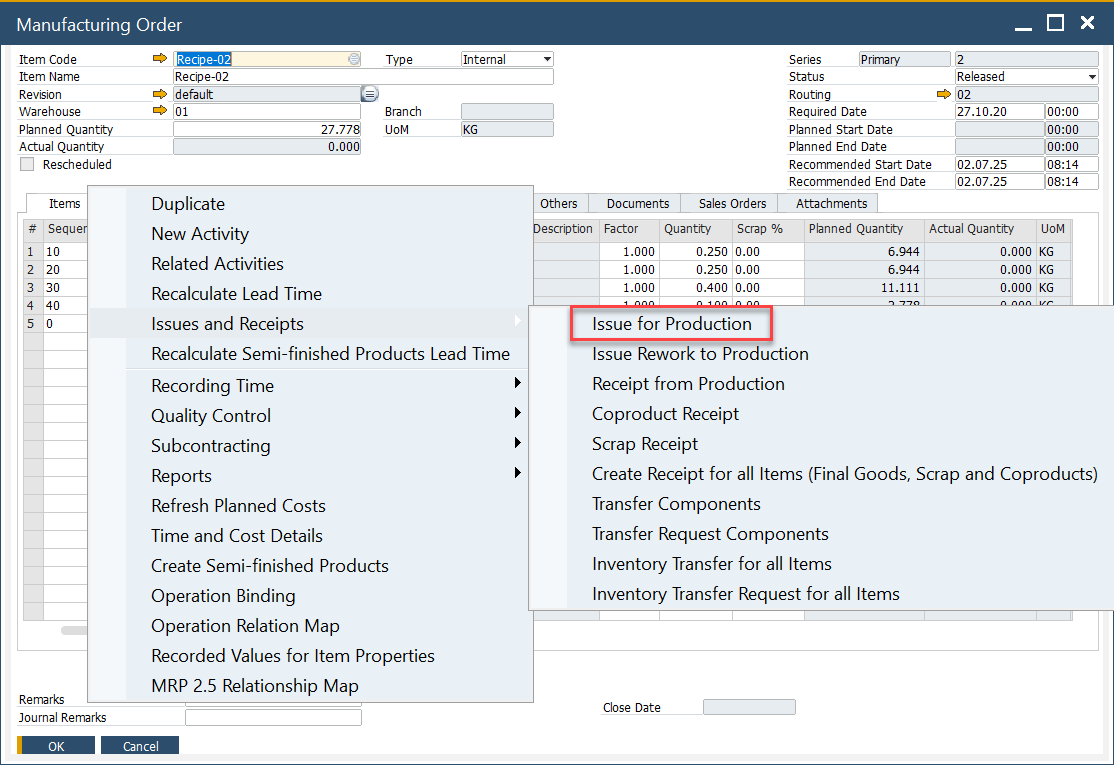Click the Journal Remarks input field

[x=273, y=717]
